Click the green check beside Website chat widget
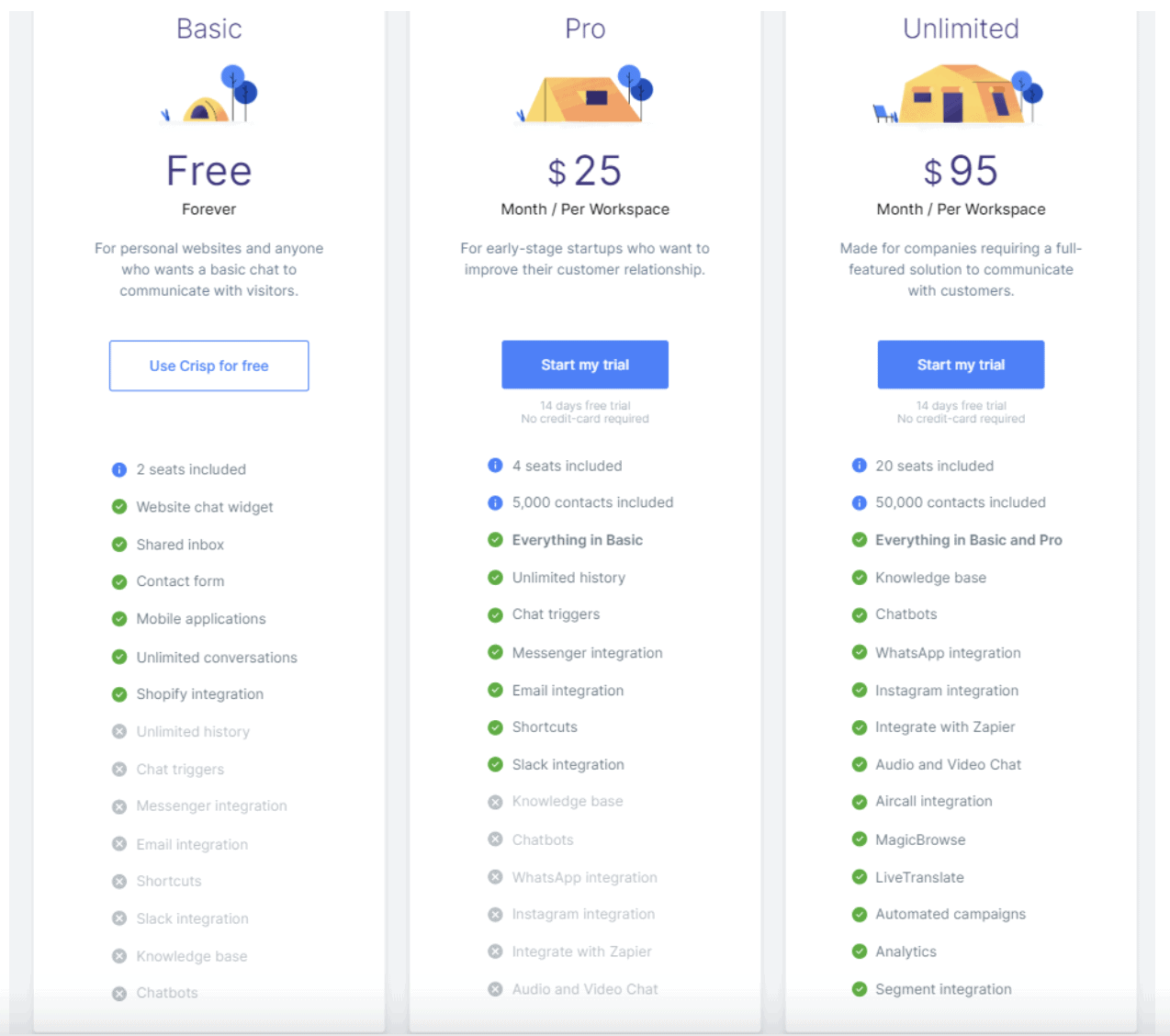 point(119,507)
